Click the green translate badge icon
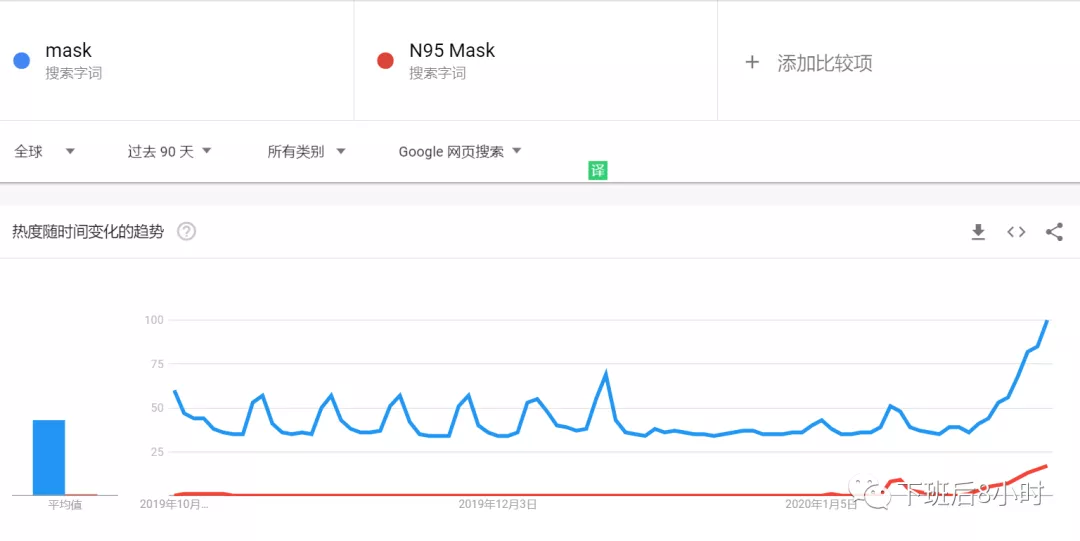Image resolution: width=1080 pixels, height=541 pixels. pyautogui.click(x=598, y=170)
